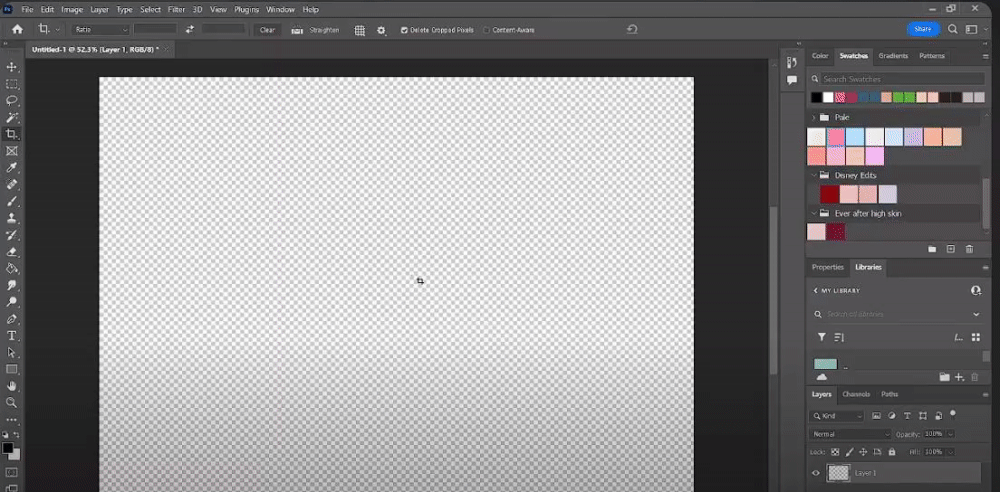
Task: Open the Plugins menu
Action: click(x=246, y=10)
